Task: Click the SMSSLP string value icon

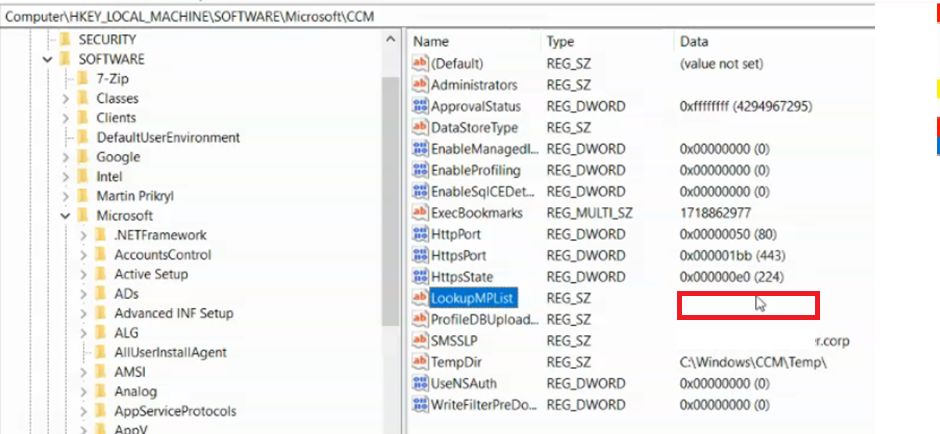Action: (x=420, y=341)
